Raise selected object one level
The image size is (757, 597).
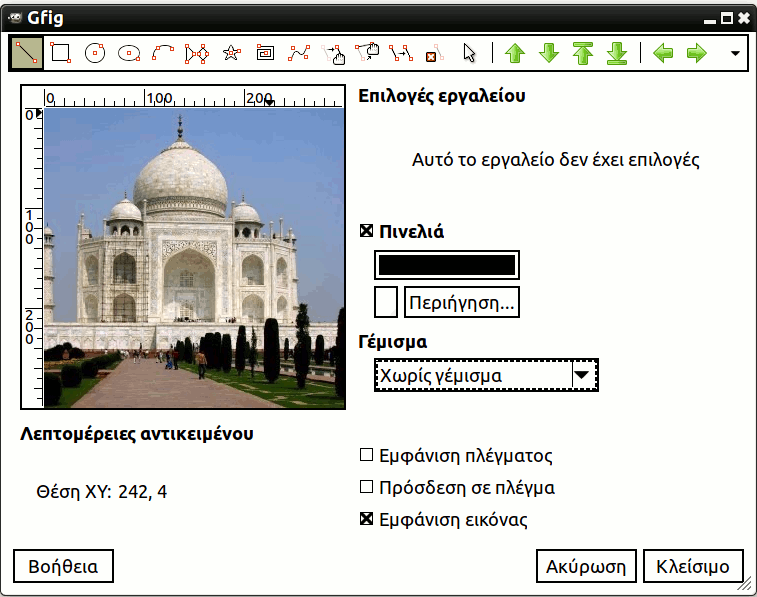pos(514,53)
